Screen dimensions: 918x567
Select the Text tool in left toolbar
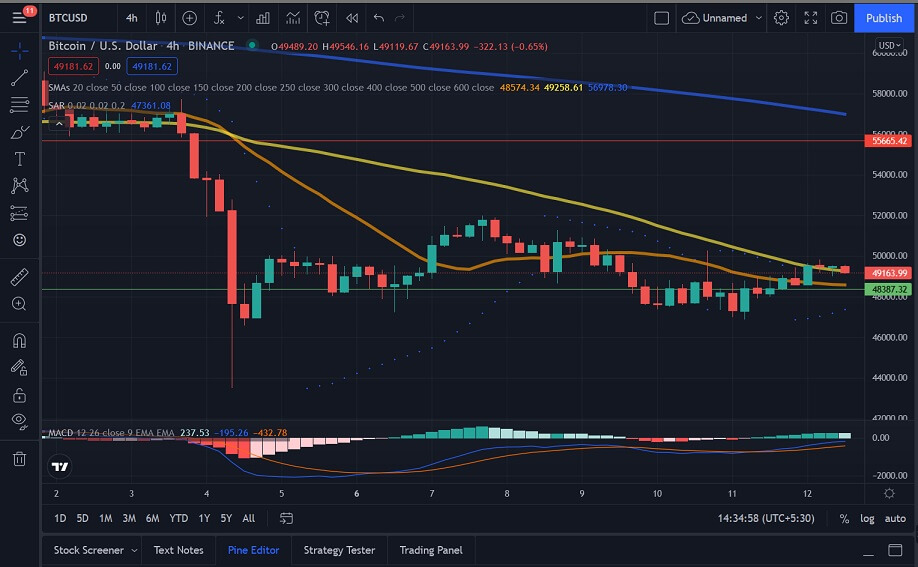(19, 159)
